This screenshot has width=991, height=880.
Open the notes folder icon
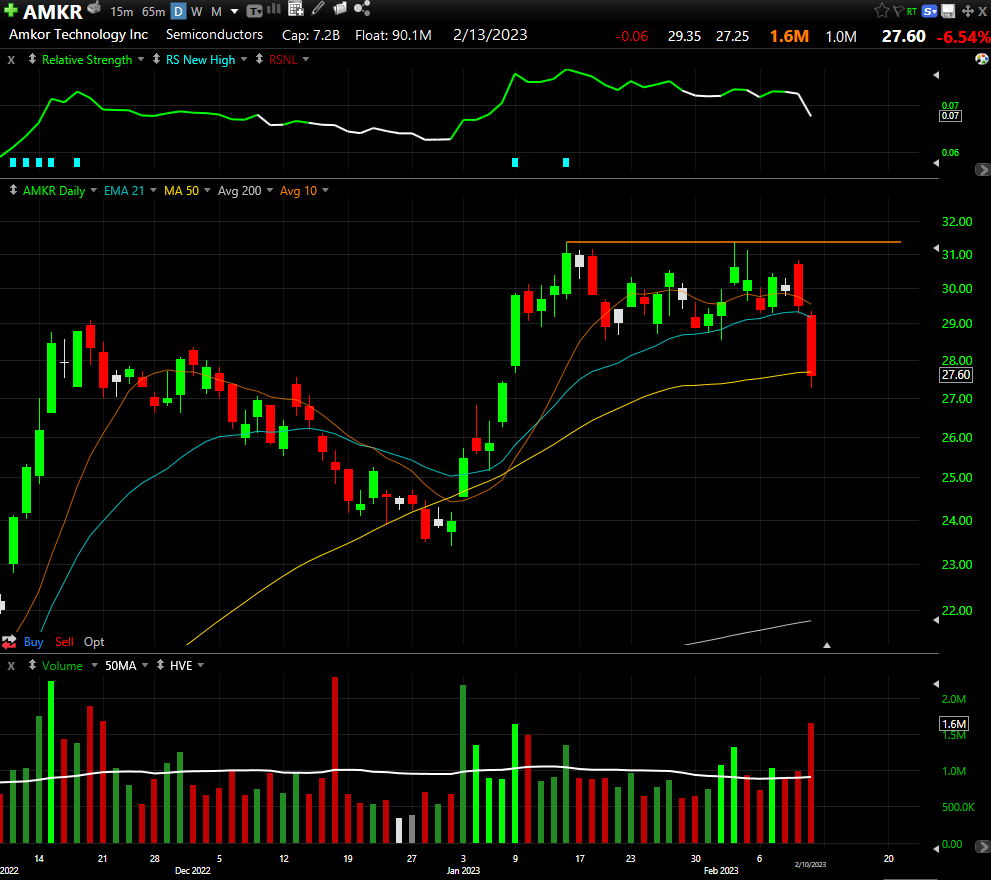(340, 8)
